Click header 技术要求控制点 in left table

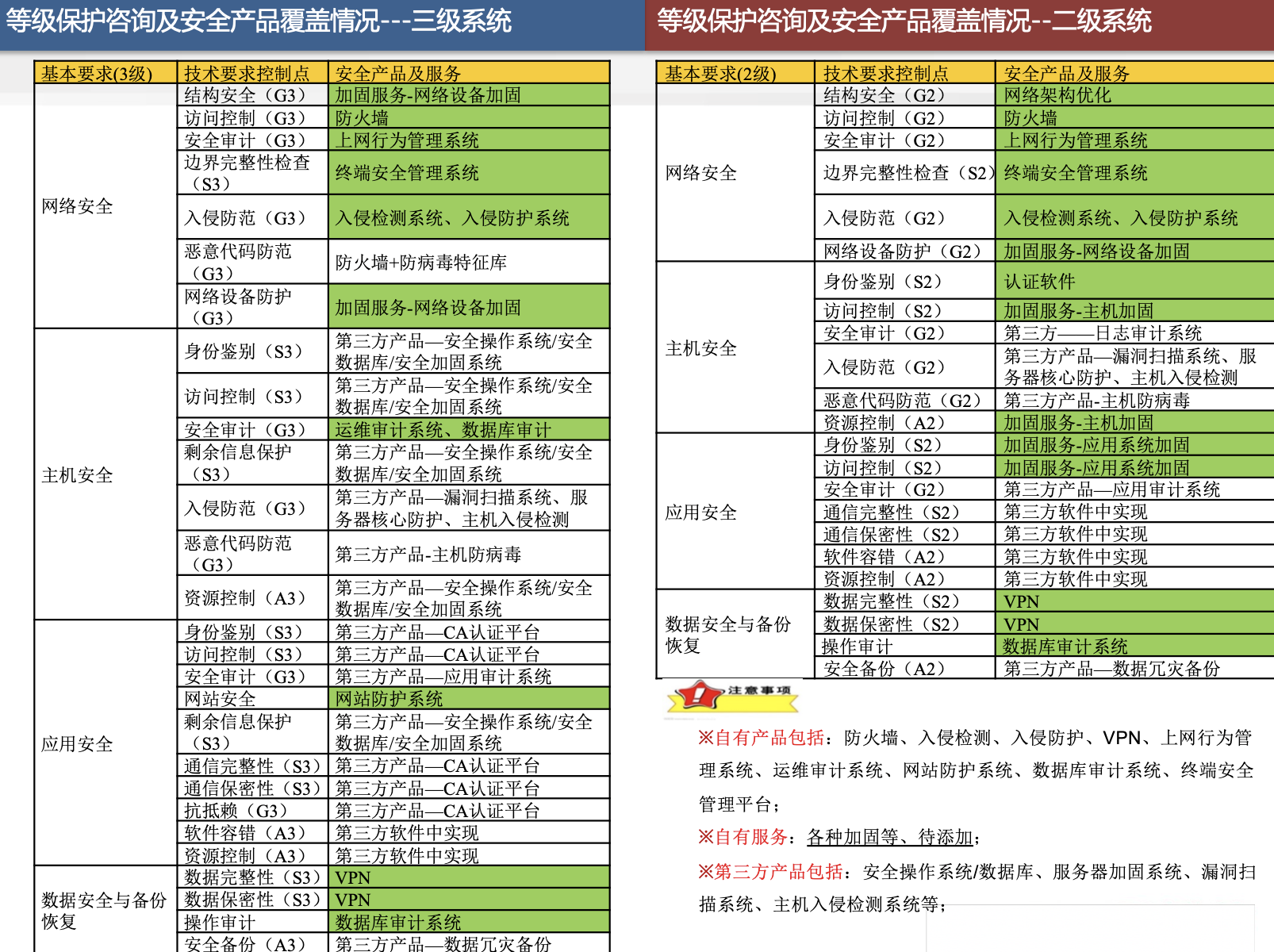pos(252,73)
